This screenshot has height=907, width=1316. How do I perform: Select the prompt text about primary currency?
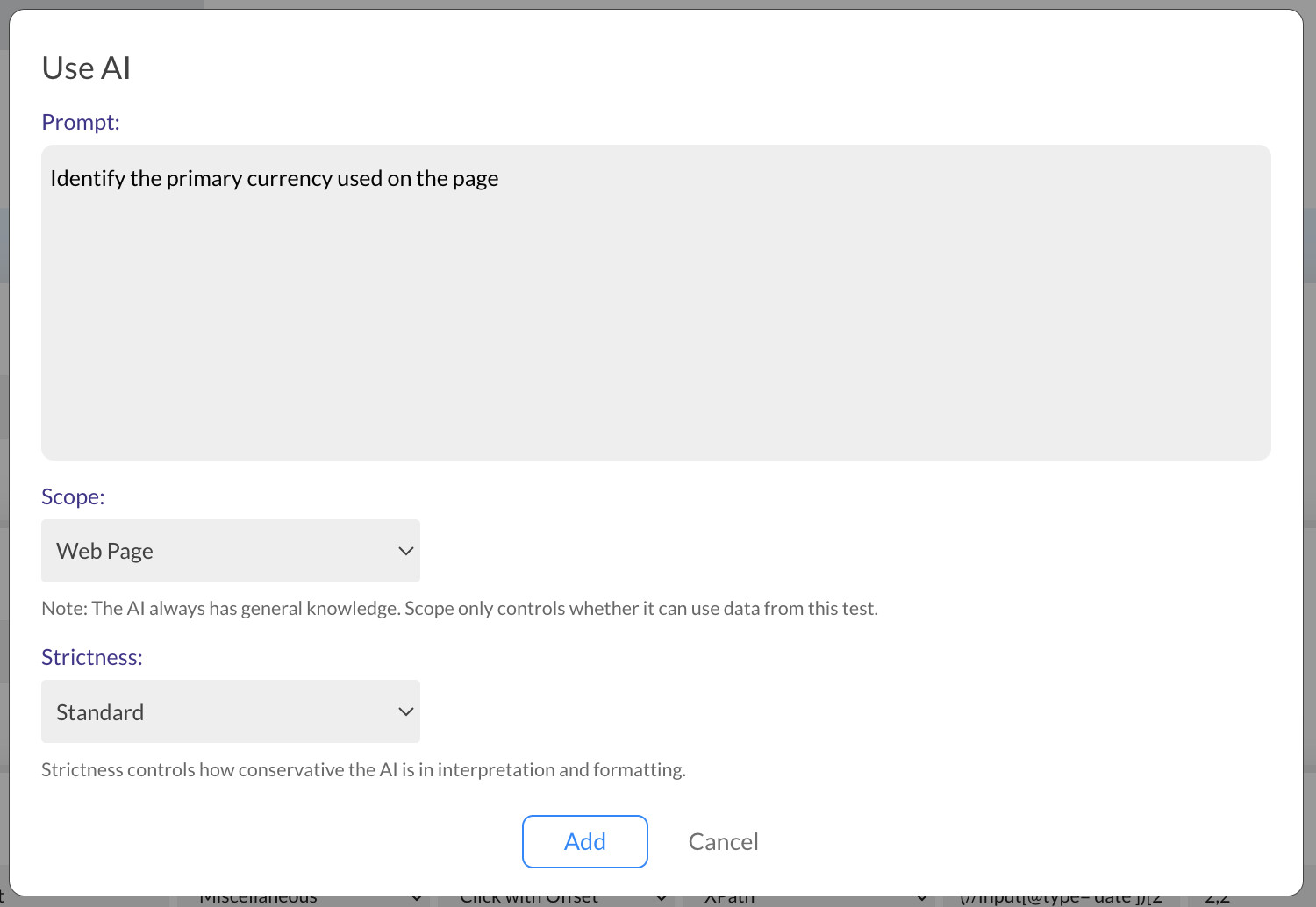275,178
